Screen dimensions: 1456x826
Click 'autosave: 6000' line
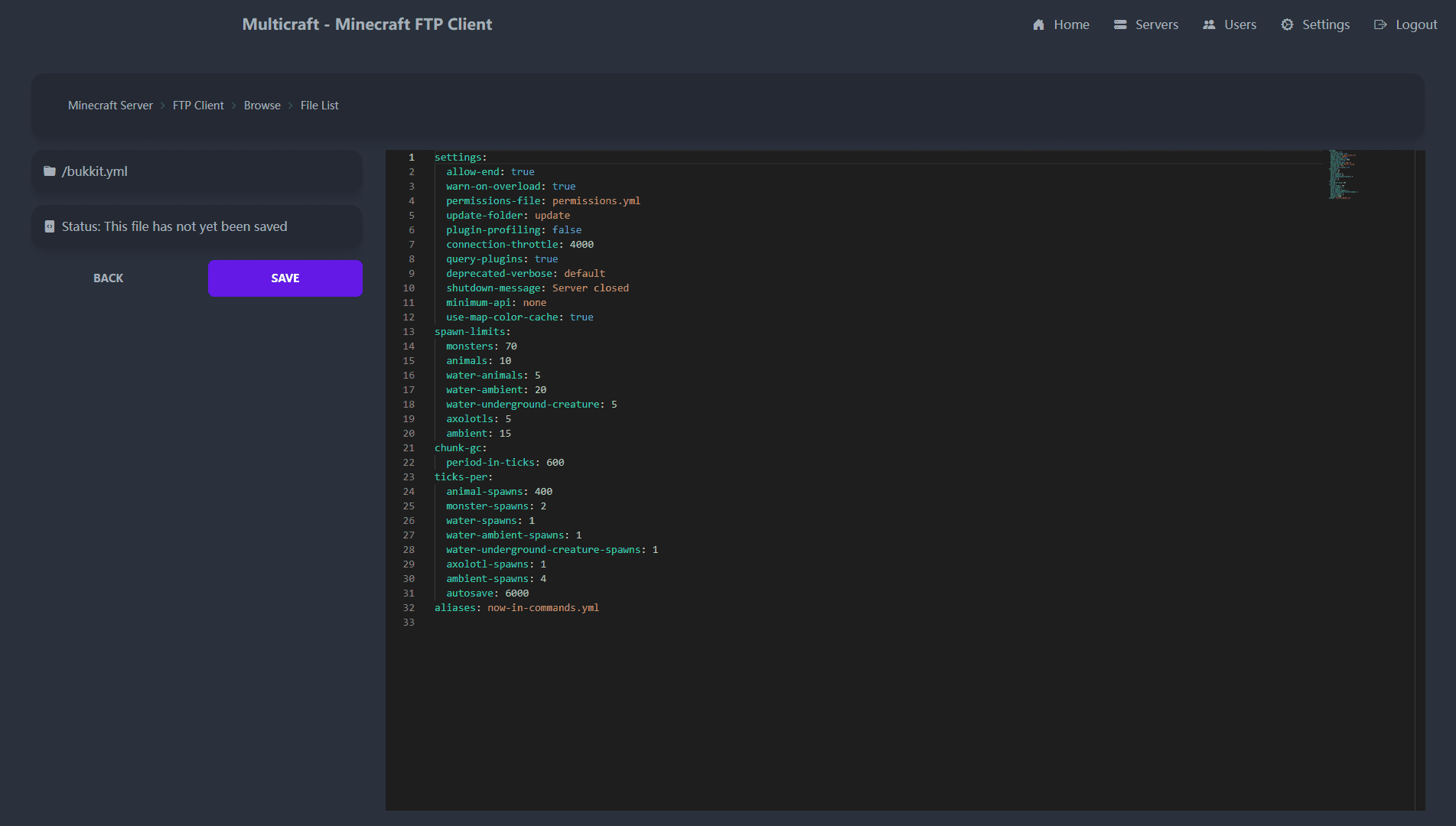(487, 593)
